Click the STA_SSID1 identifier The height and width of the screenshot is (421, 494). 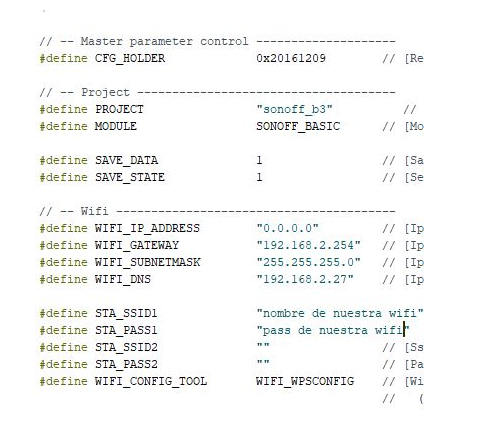[x=126, y=313]
